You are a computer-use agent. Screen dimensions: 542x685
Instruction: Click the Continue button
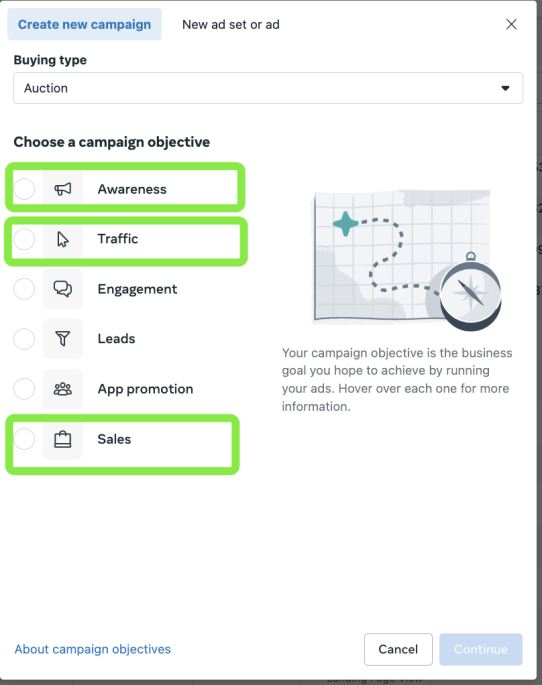[x=481, y=649]
